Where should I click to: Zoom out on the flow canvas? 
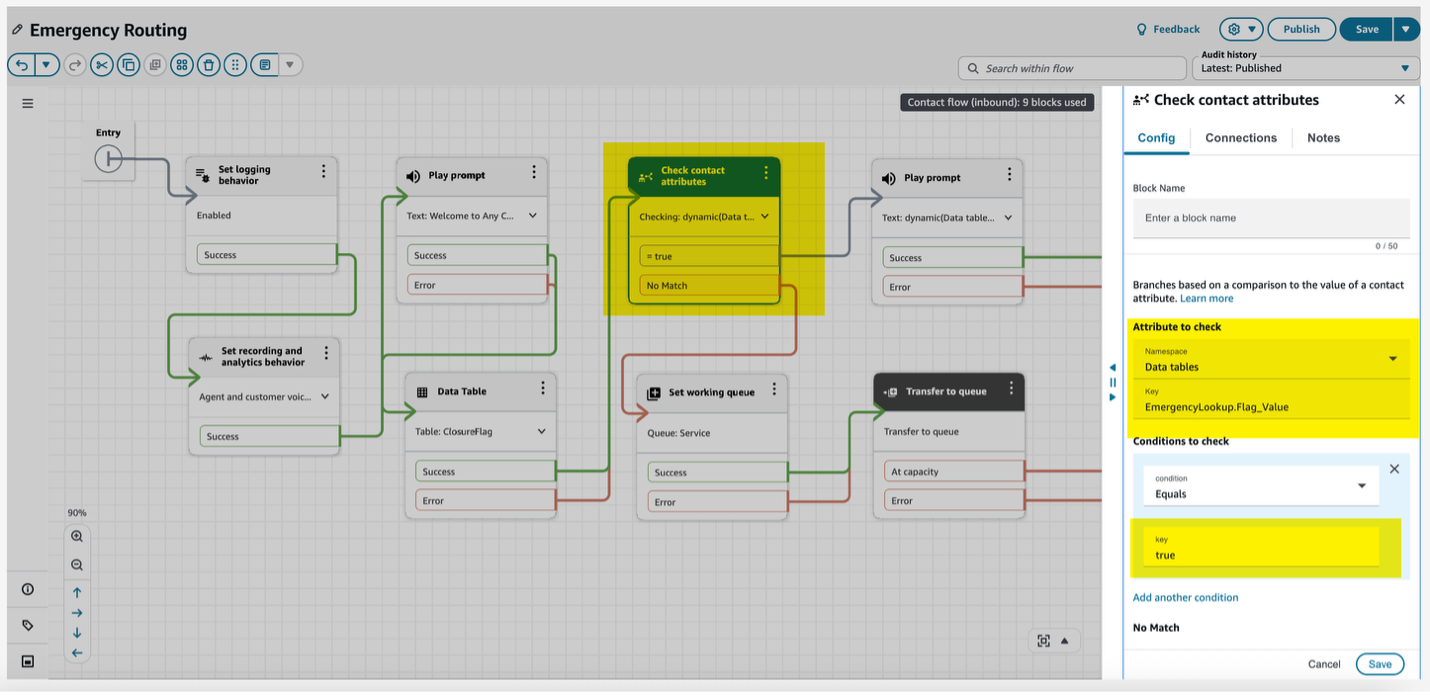pyautogui.click(x=77, y=565)
